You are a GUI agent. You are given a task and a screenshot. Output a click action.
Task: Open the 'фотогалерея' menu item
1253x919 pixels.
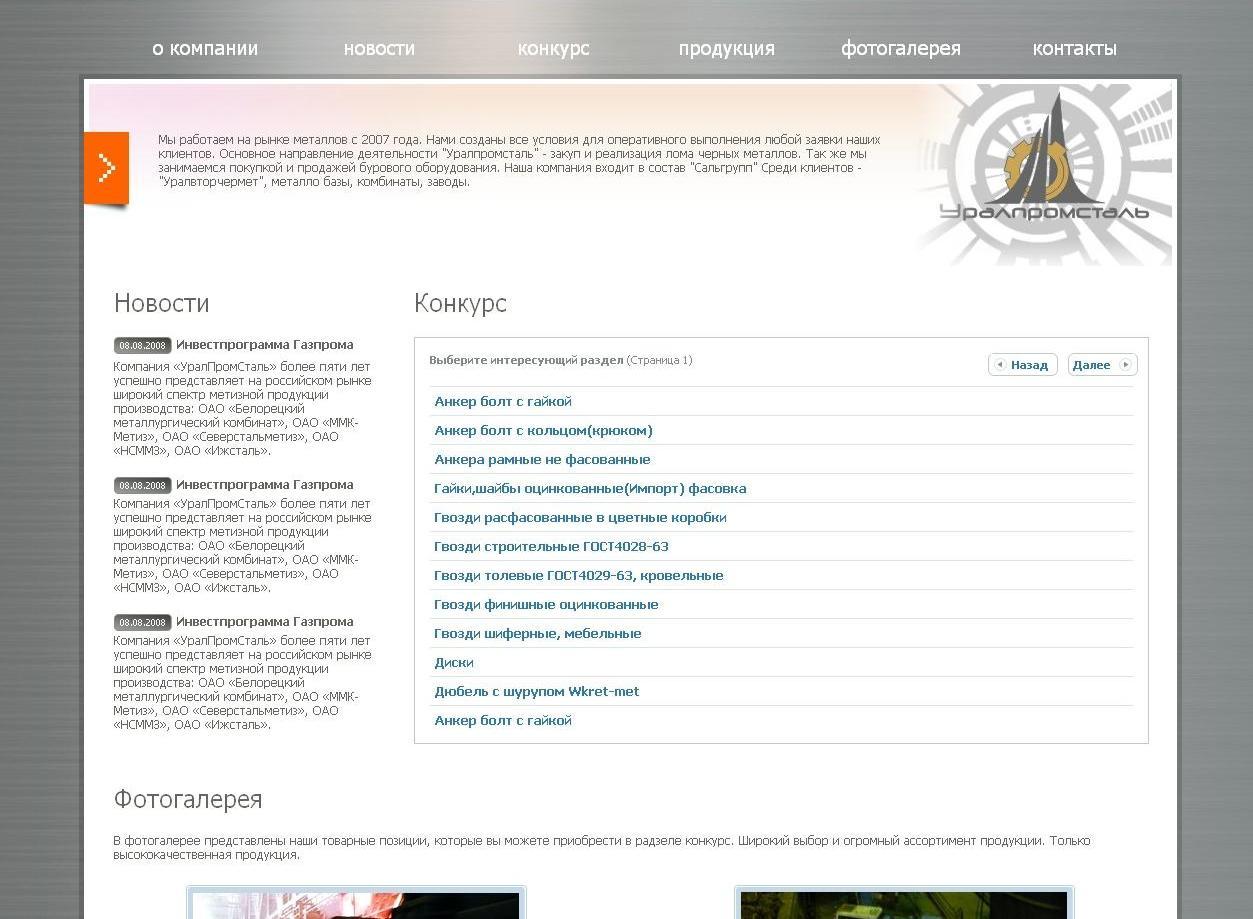(901, 49)
